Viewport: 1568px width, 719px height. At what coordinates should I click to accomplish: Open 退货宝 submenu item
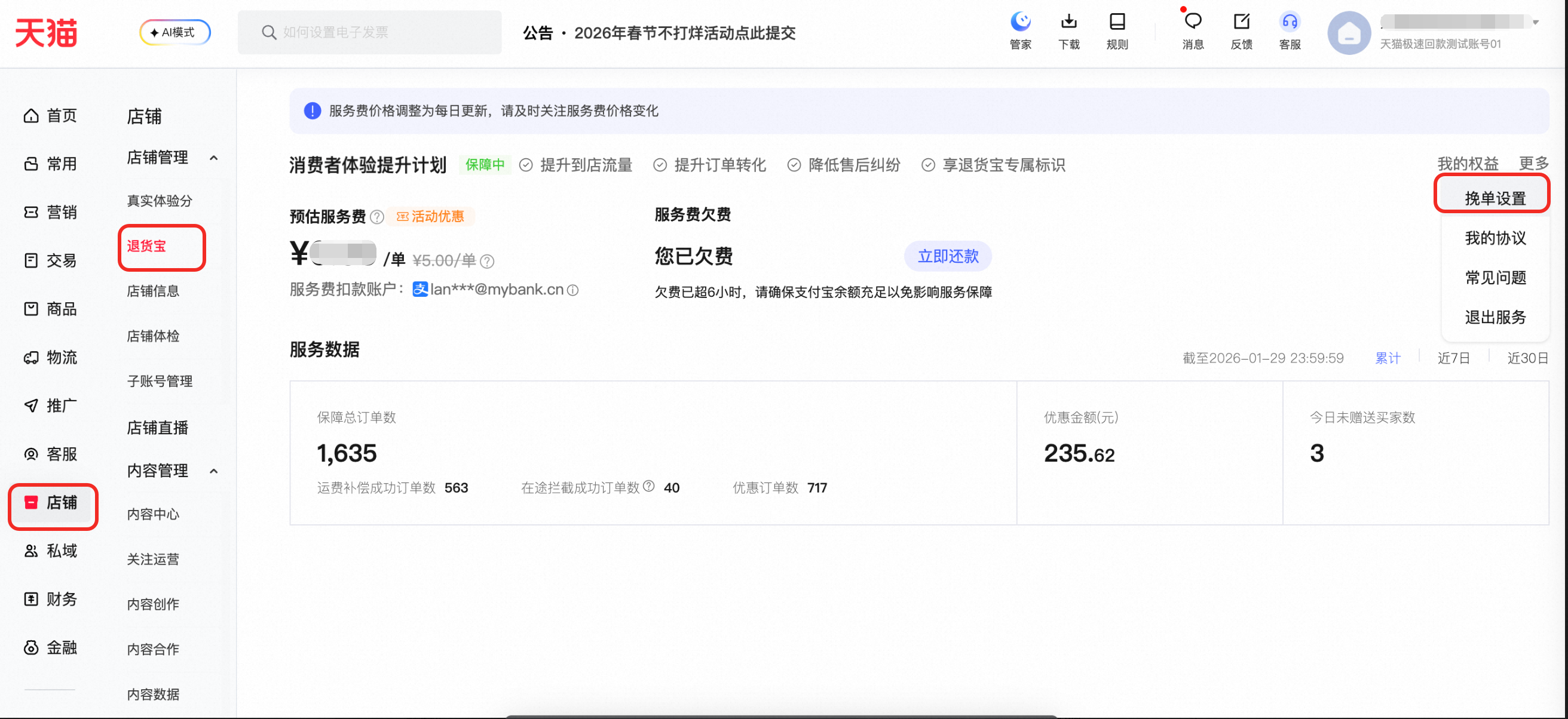(146, 247)
